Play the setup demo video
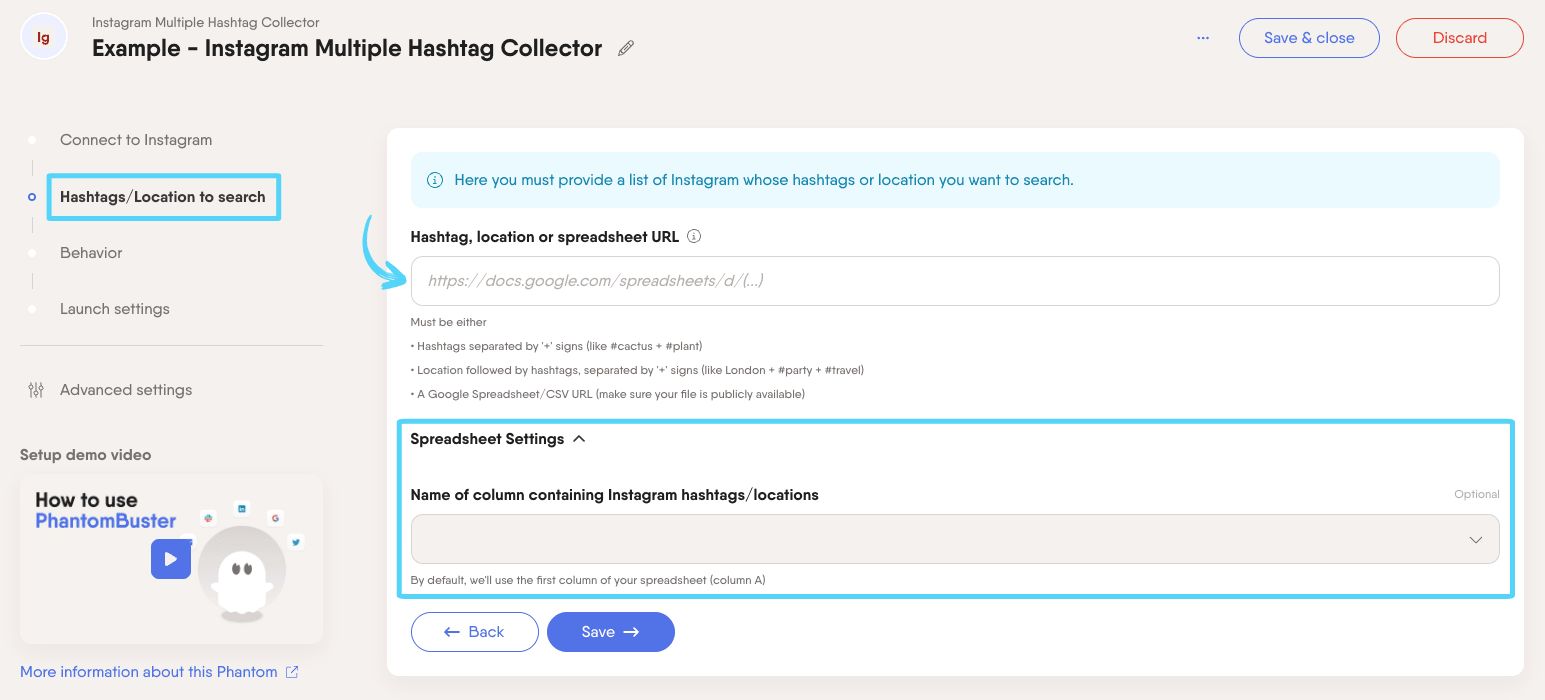The width and height of the screenshot is (1545, 700). (171, 559)
